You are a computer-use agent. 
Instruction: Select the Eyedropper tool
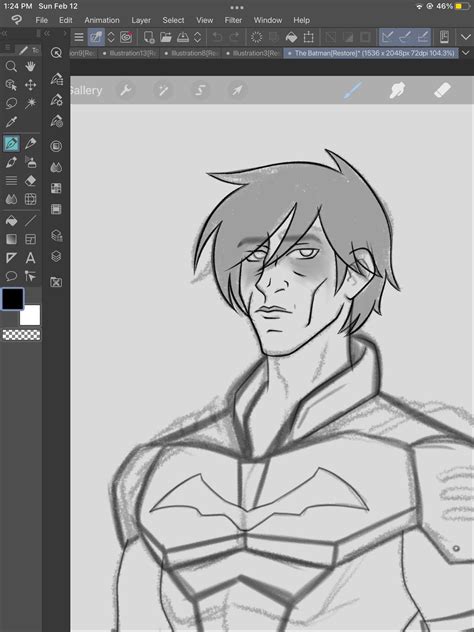pyautogui.click(x=11, y=122)
